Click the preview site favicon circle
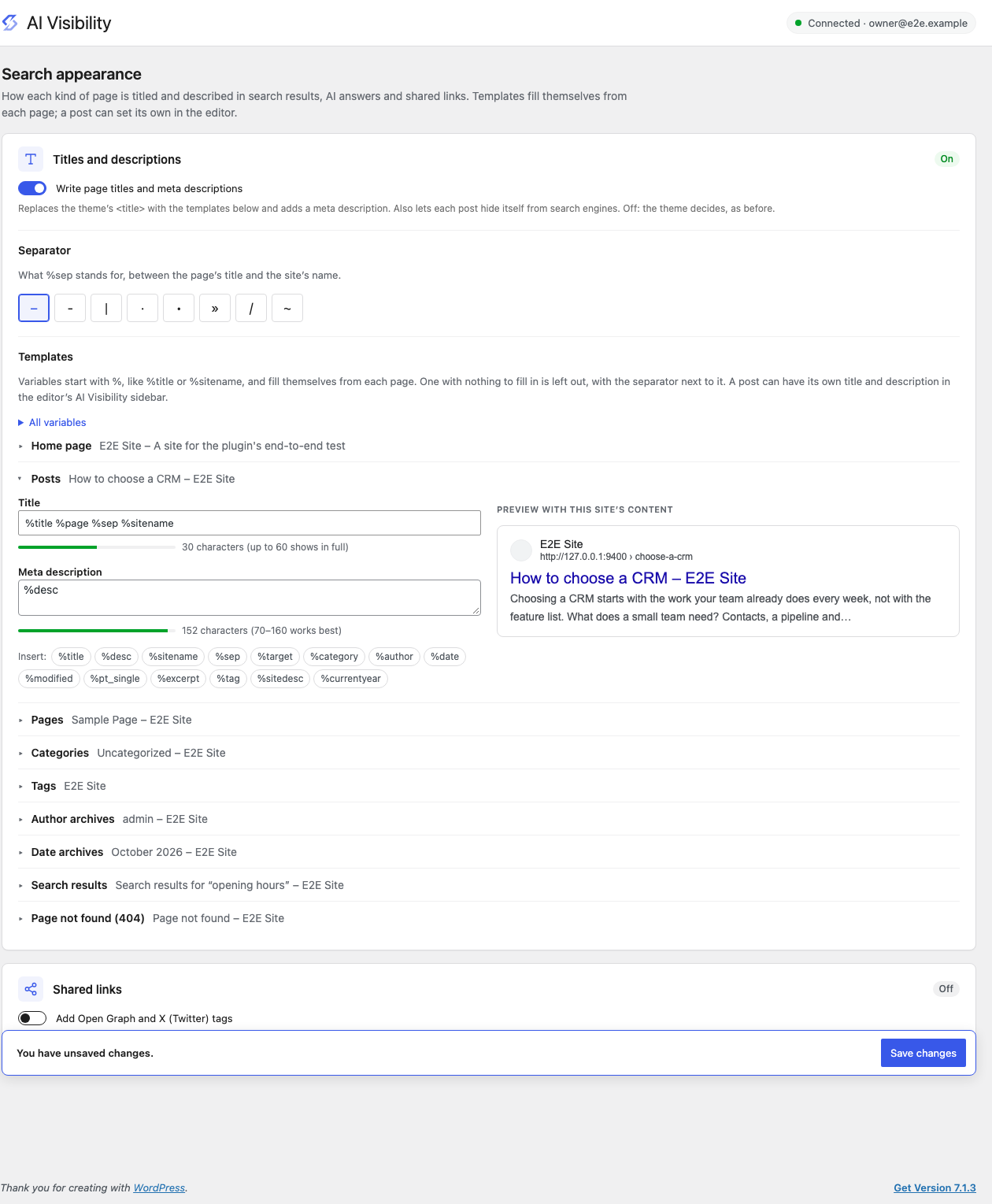Image resolution: width=992 pixels, height=1204 pixels. coord(521,550)
